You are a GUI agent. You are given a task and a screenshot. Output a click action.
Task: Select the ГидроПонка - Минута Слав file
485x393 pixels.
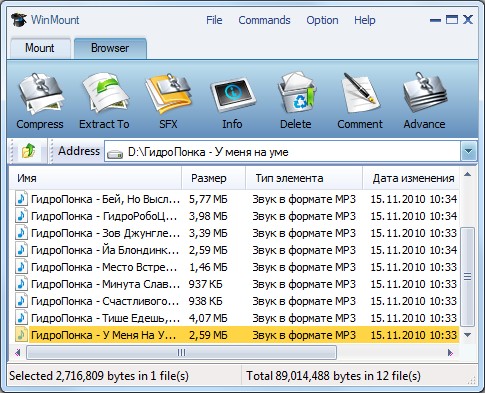coord(236,284)
